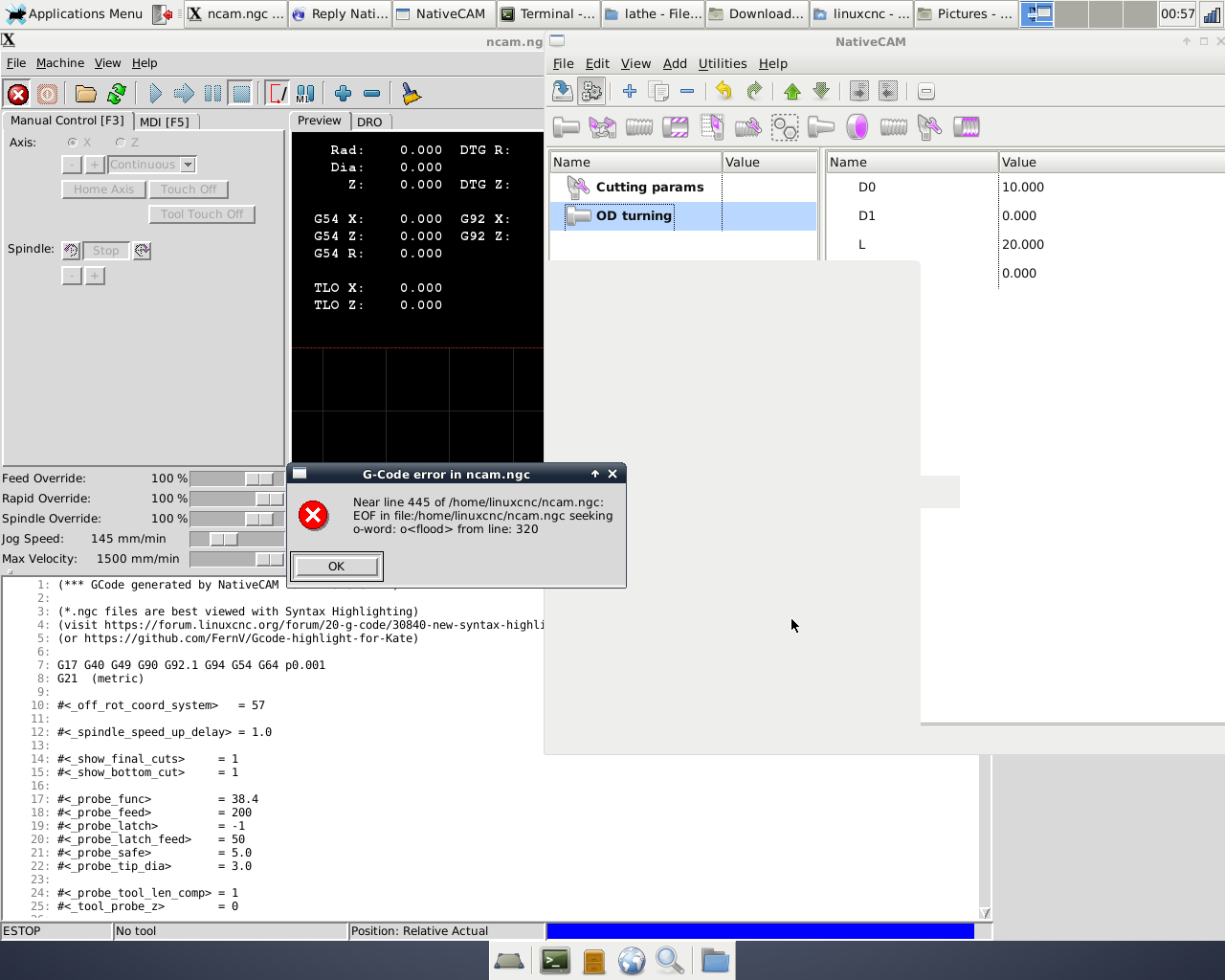
Task: Open NativeCAM Edit menu
Action: (597, 63)
